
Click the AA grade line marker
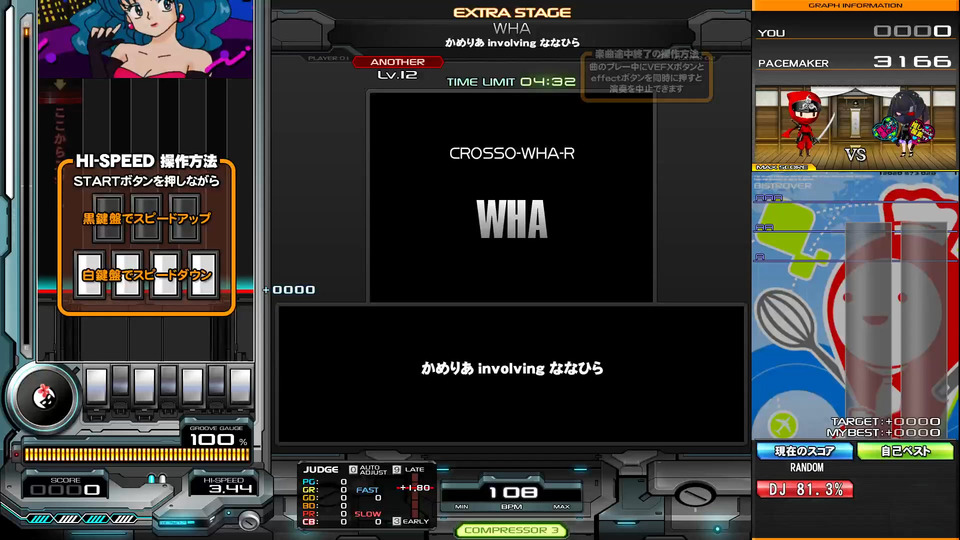pos(764,227)
